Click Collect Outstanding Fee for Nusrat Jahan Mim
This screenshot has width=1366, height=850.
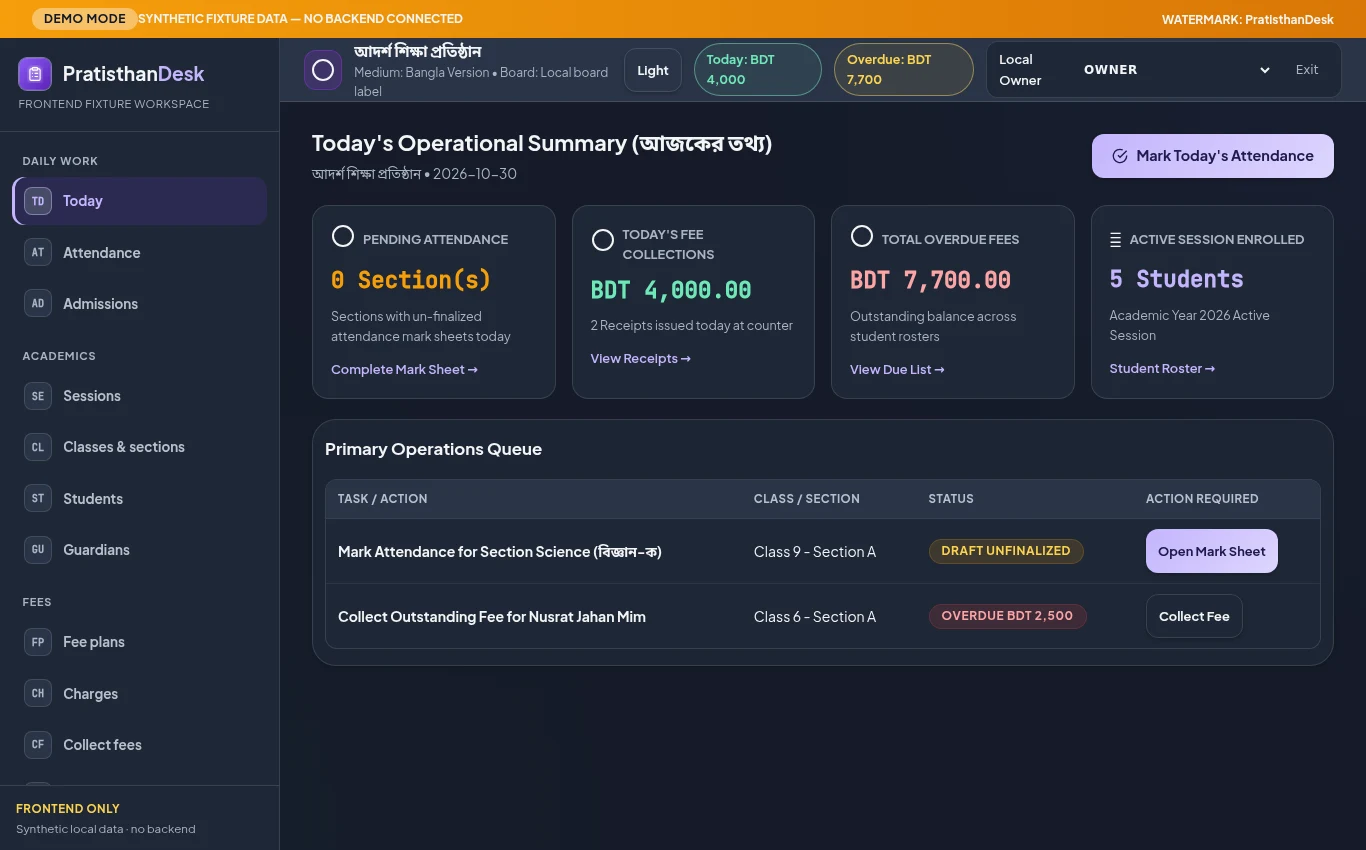pyautogui.click(x=492, y=617)
